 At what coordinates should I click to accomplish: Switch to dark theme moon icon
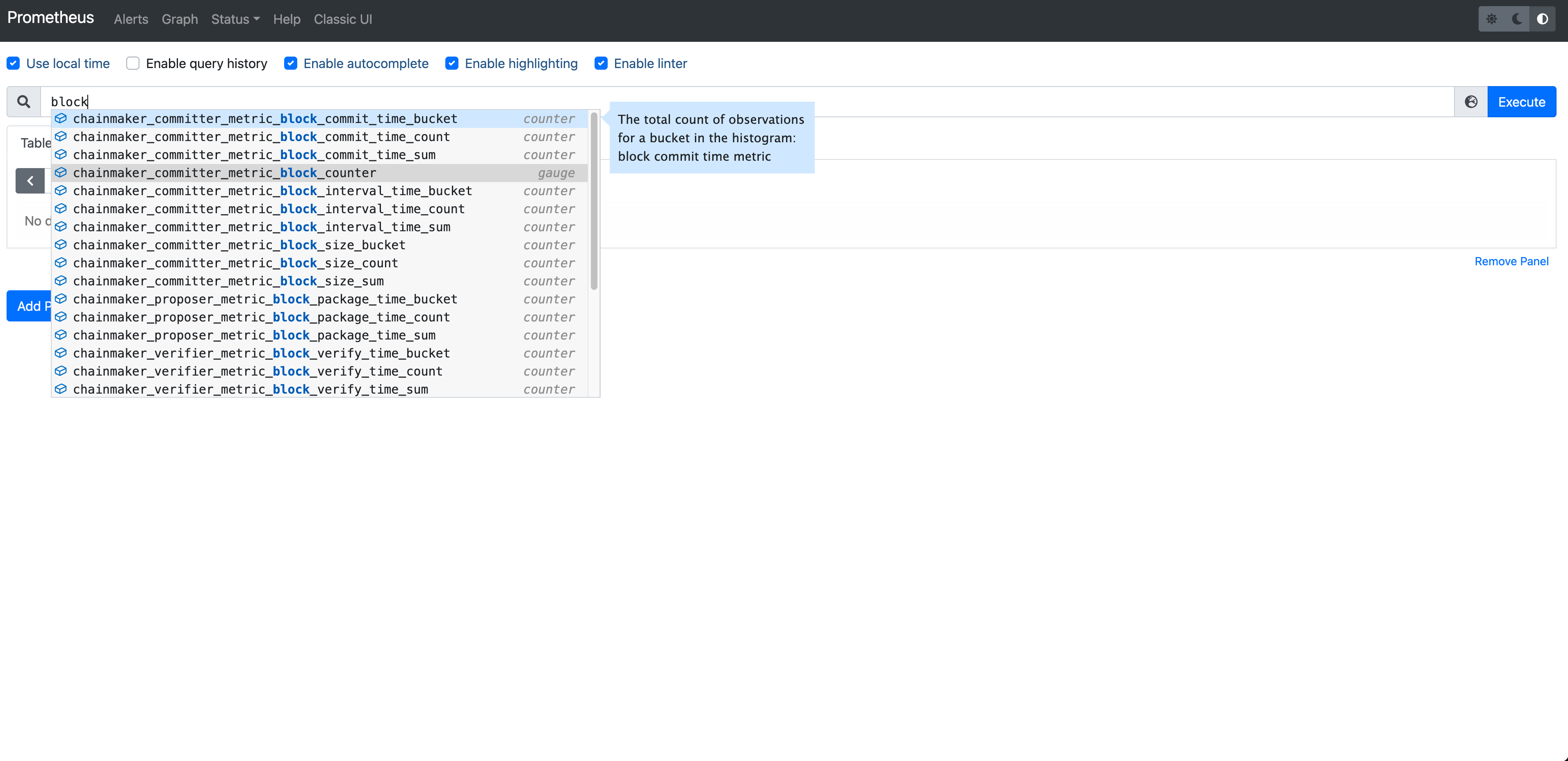click(x=1517, y=19)
